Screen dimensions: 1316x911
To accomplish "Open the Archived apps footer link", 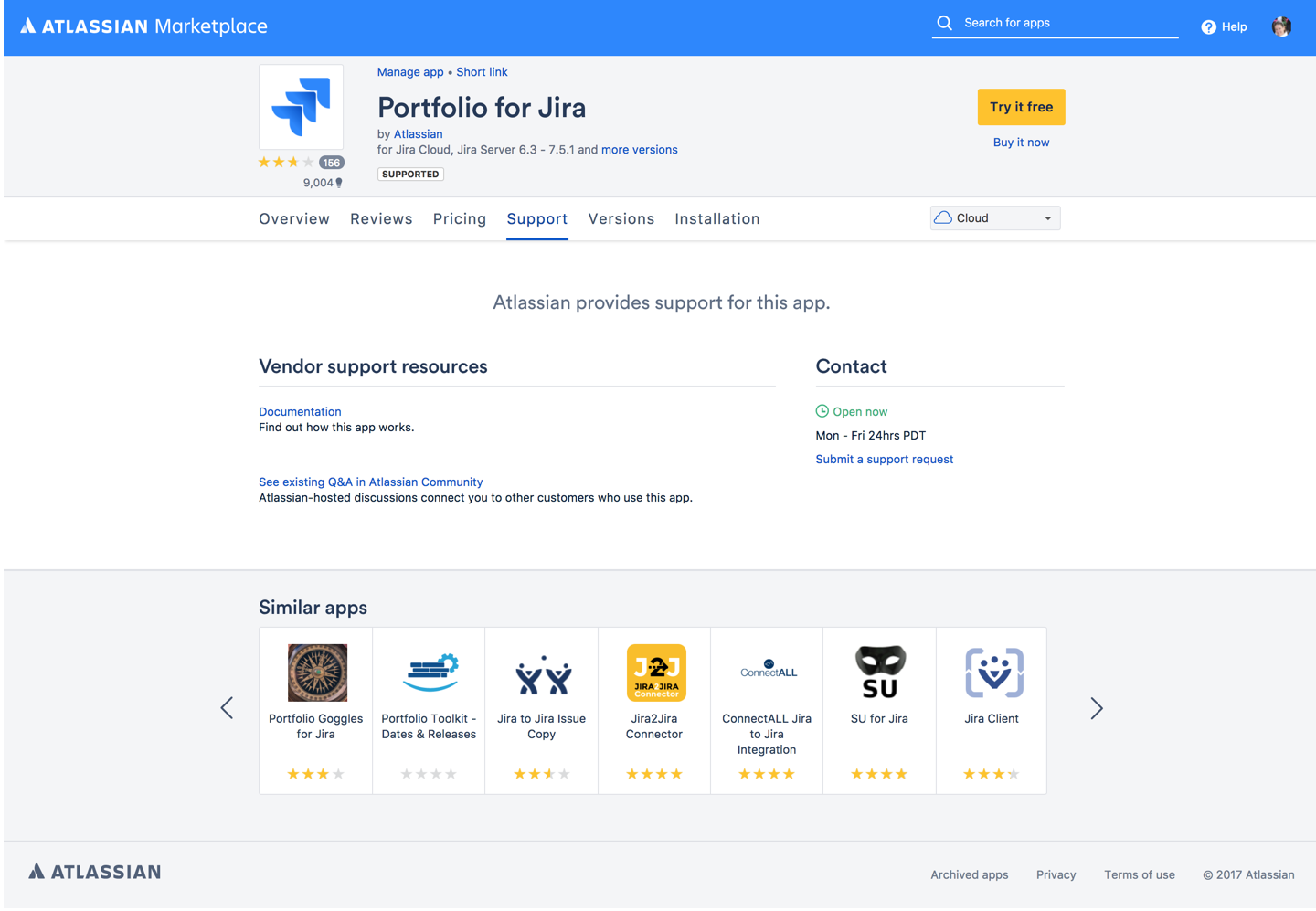I will 970,875.
